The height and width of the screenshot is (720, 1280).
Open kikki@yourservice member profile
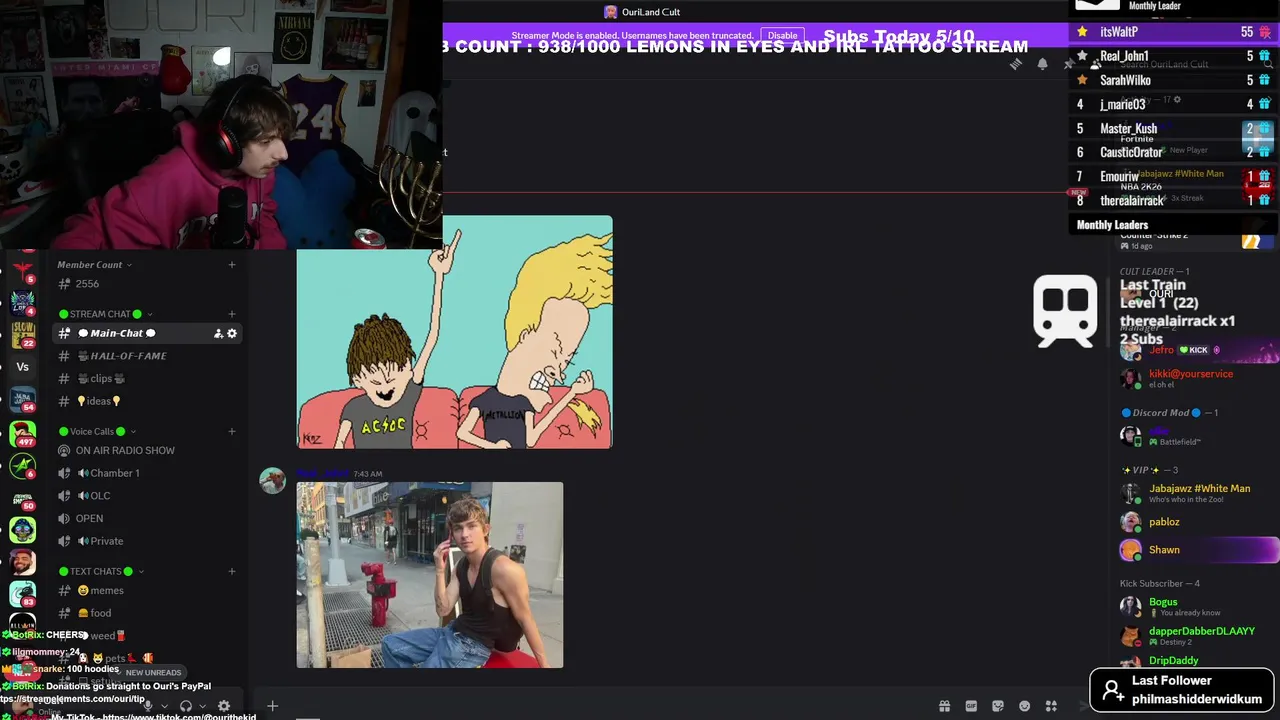1198,378
